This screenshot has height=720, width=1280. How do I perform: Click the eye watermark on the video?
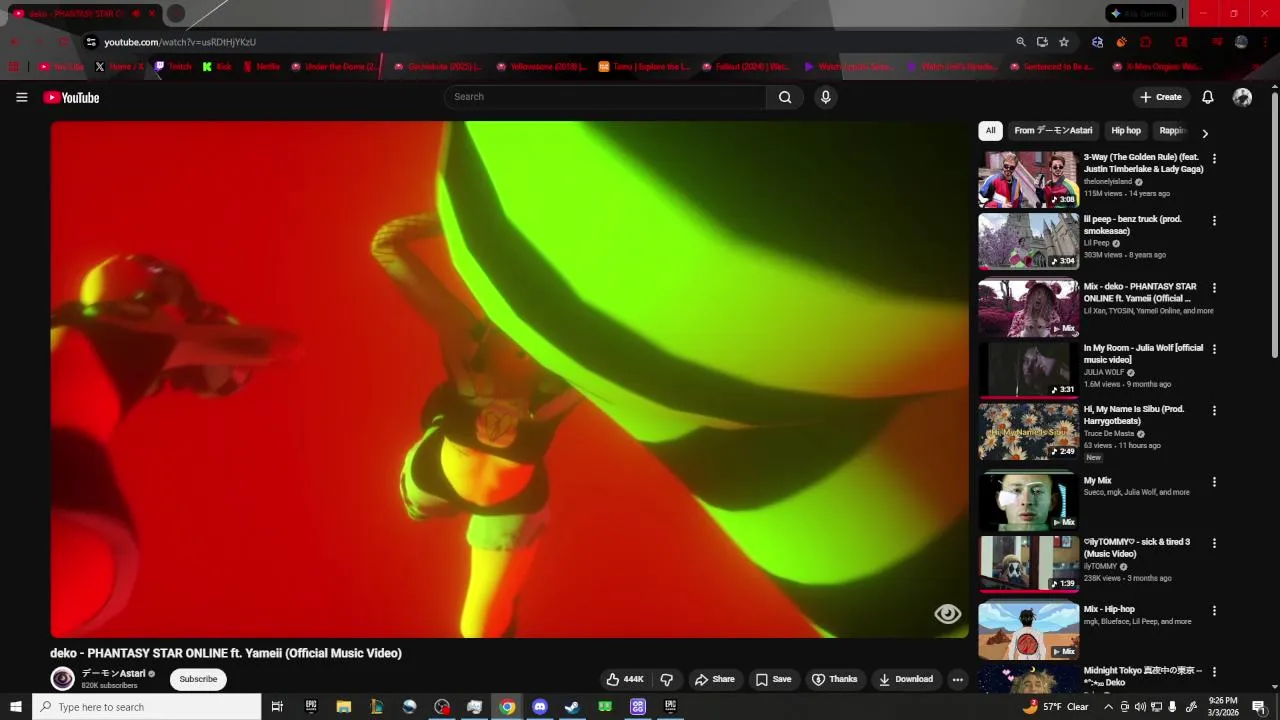(x=947, y=614)
